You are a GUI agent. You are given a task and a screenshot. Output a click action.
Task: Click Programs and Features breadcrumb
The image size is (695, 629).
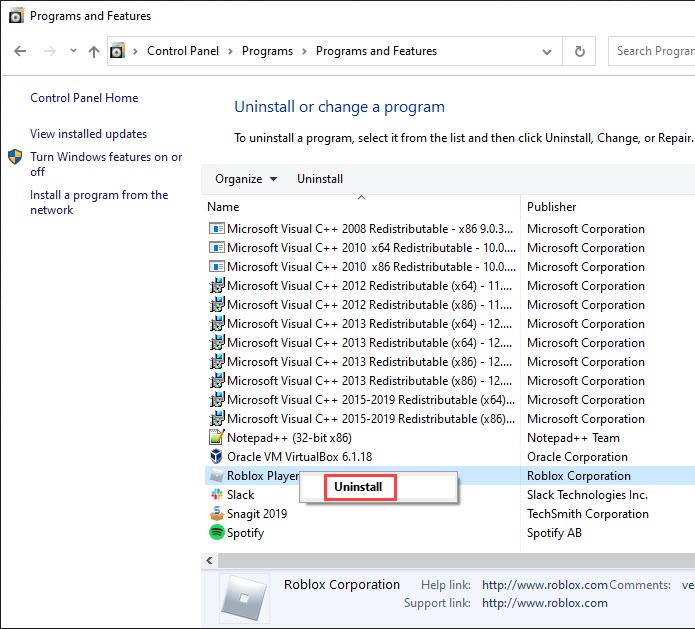376,51
